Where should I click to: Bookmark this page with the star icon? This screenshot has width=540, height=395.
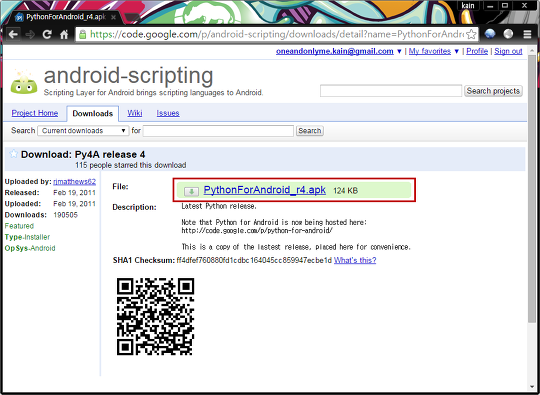tap(471, 34)
